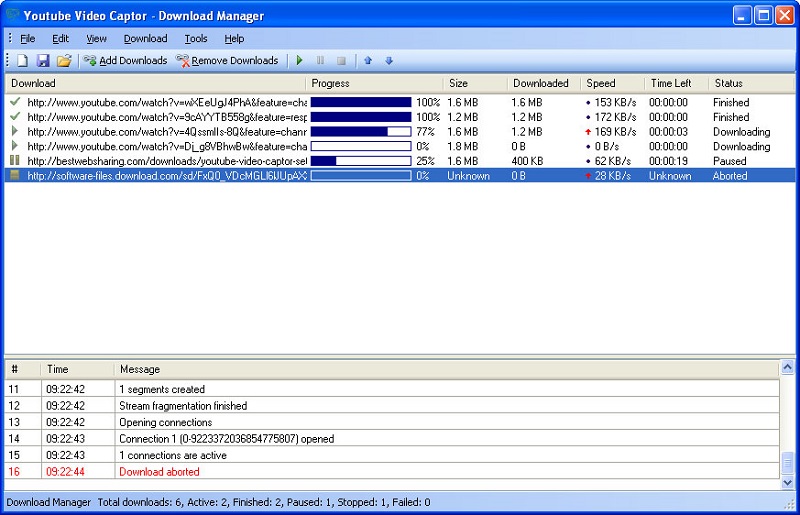The height and width of the screenshot is (515, 800).
Task: Click the 1.8 MB size cell
Action: [x=463, y=146]
